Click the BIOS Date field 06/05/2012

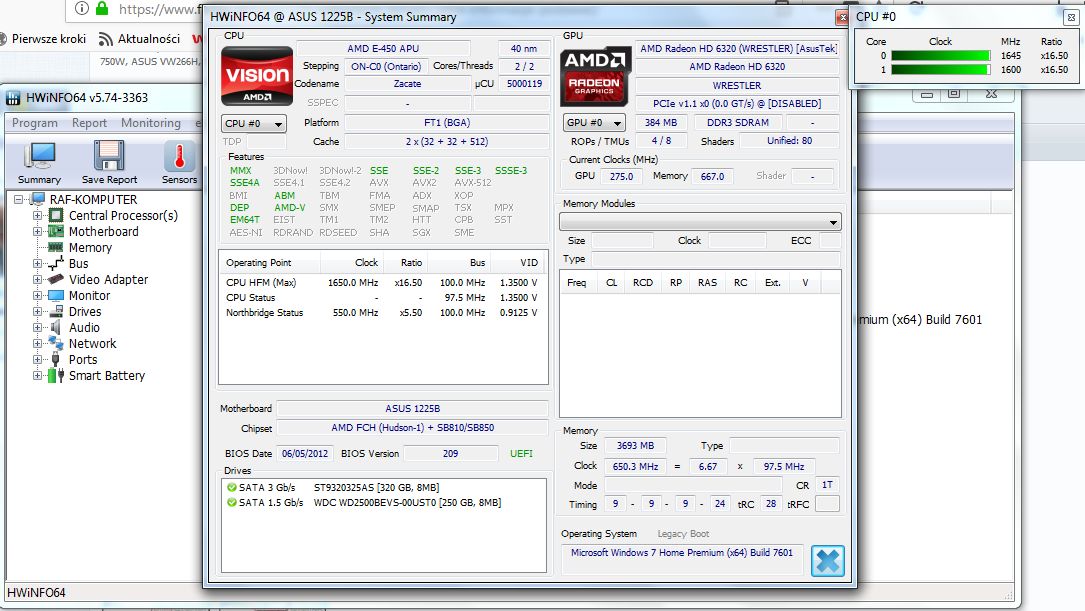[304, 453]
